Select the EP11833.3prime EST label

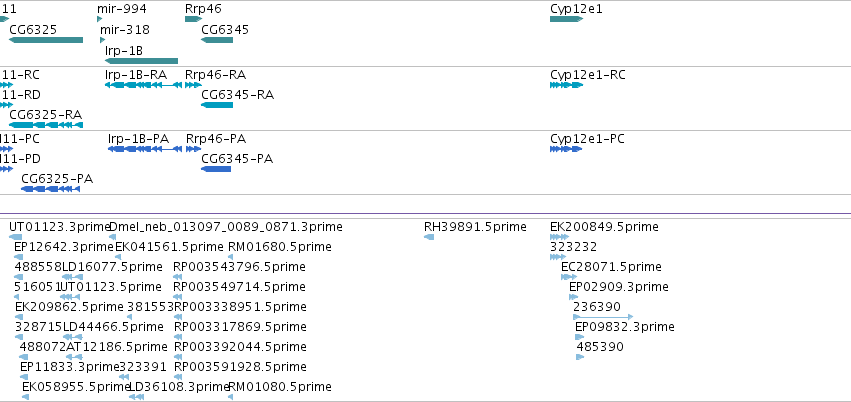(x=69, y=367)
